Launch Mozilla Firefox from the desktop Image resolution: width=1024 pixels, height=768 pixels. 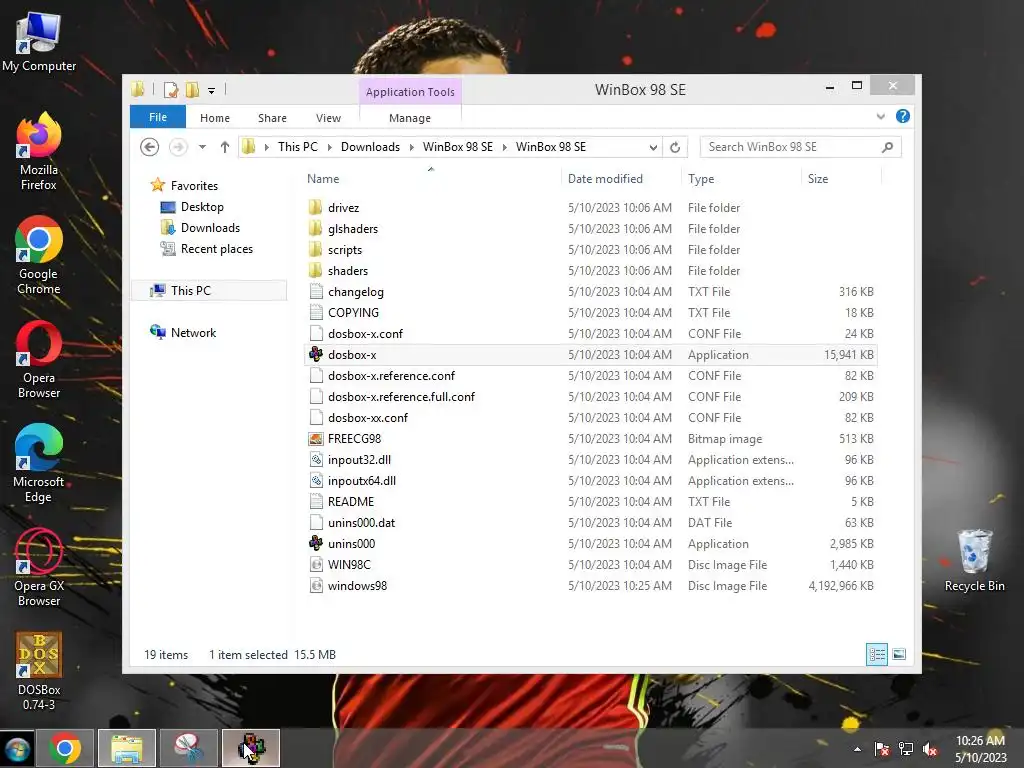click(39, 152)
